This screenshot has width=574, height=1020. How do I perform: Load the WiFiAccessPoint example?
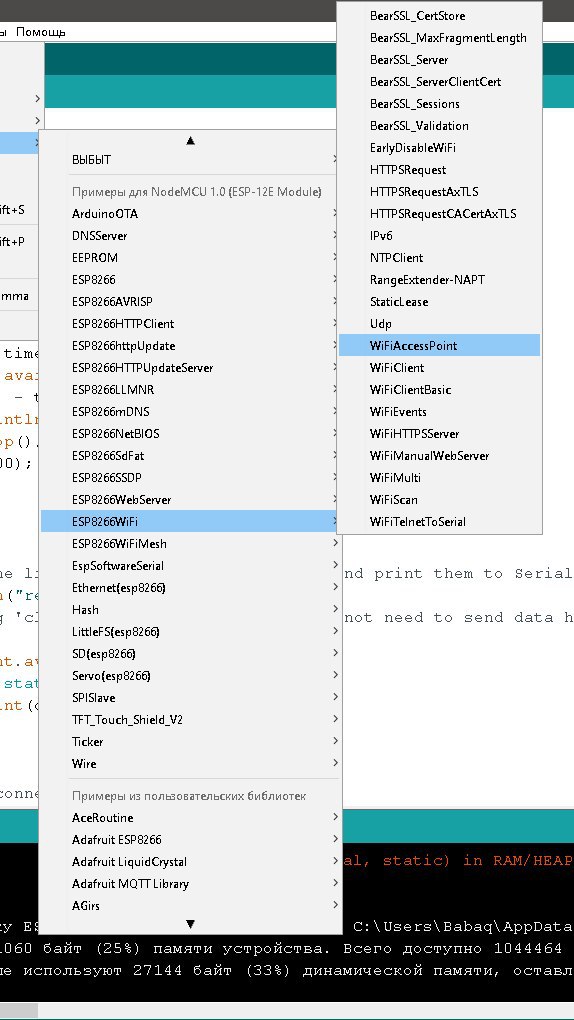click(439, 346)
